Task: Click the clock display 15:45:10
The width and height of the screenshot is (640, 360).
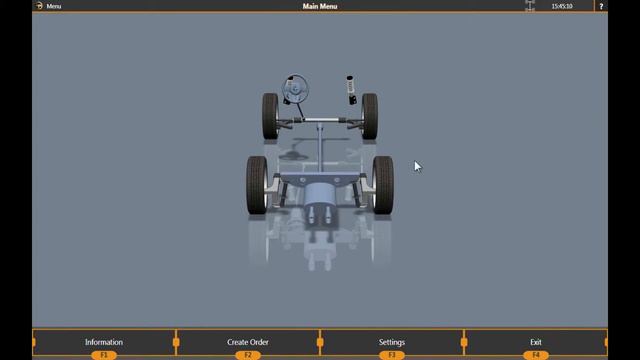Action: tap(562, 6)
